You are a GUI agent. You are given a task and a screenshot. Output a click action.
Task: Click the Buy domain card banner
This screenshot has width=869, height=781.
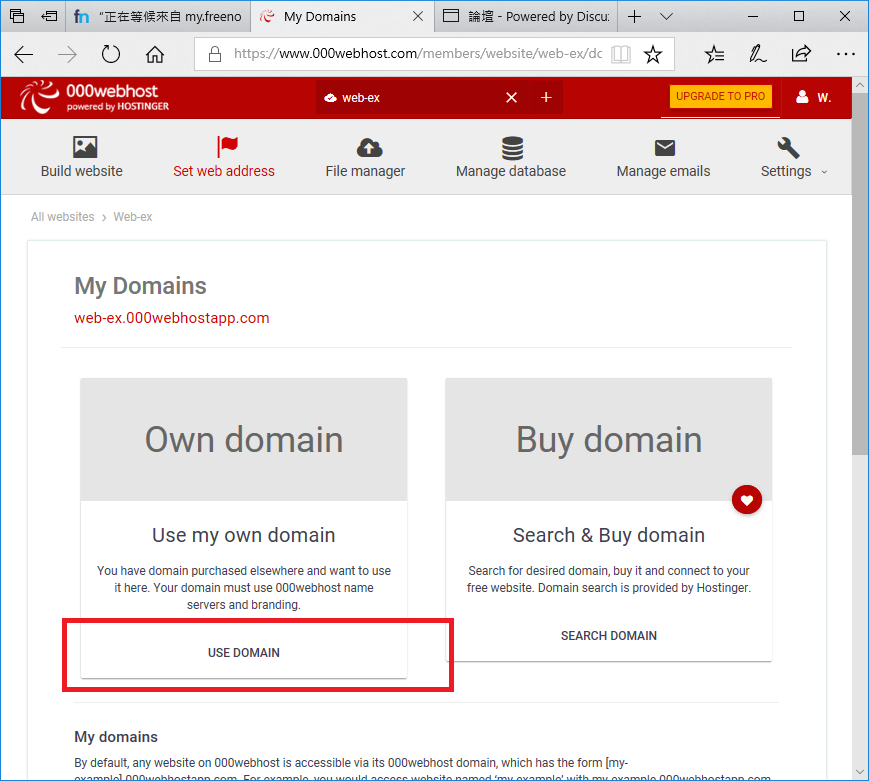click(609, 440)
